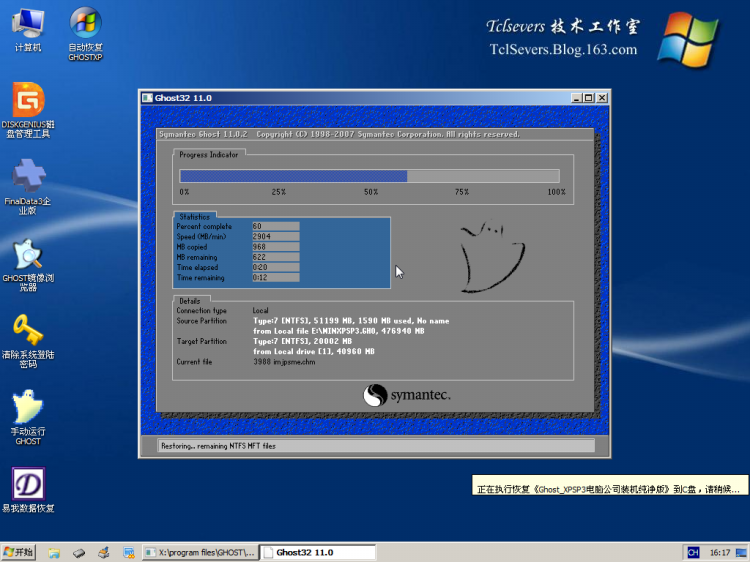Click the Speed value 2904

tap(276, 236)
